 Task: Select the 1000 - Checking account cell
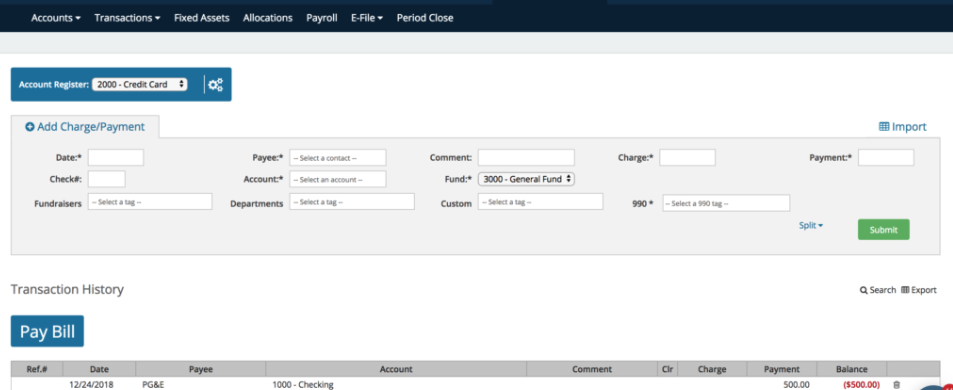click(303, 385)
